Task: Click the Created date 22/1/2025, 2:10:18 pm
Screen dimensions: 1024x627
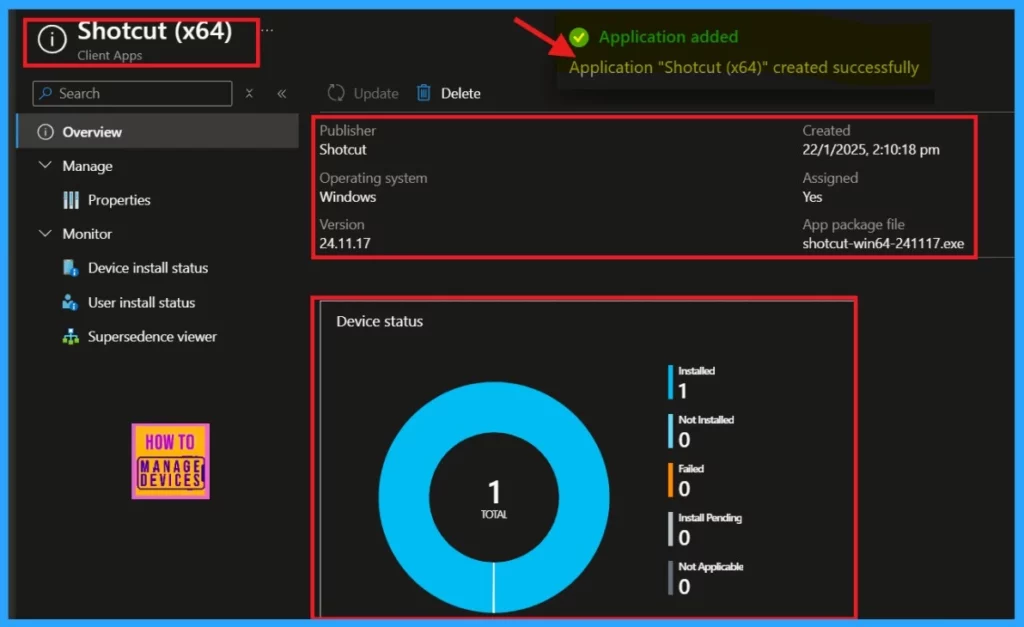Action: (x=871, y=150)
